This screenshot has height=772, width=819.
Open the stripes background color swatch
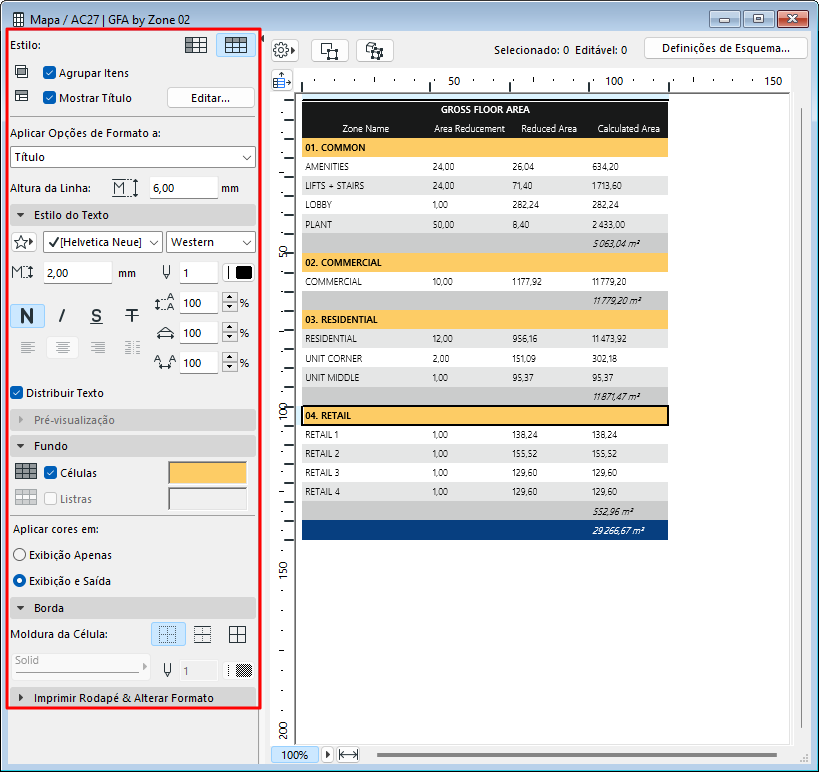pyautogui.click(x=207, y=499)
